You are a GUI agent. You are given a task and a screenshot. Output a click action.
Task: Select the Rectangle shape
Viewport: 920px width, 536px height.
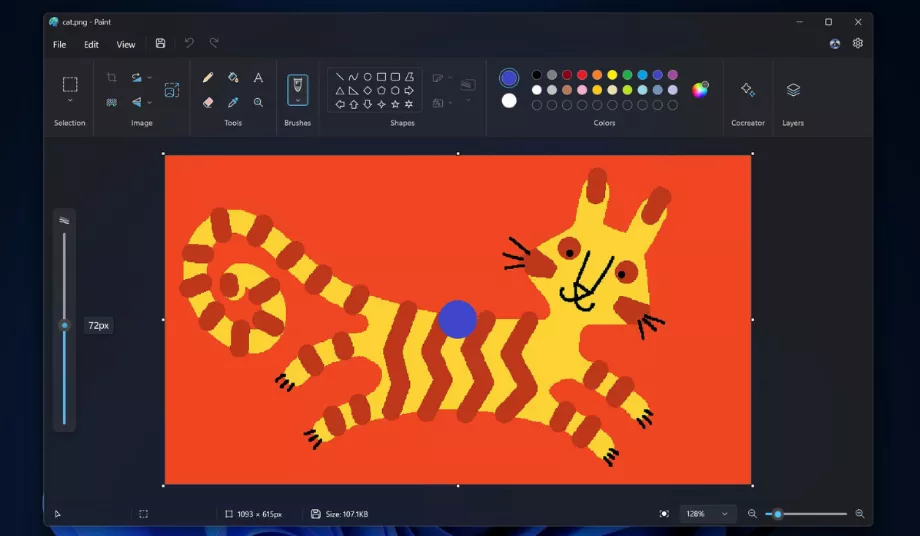(x=381, y=77)
